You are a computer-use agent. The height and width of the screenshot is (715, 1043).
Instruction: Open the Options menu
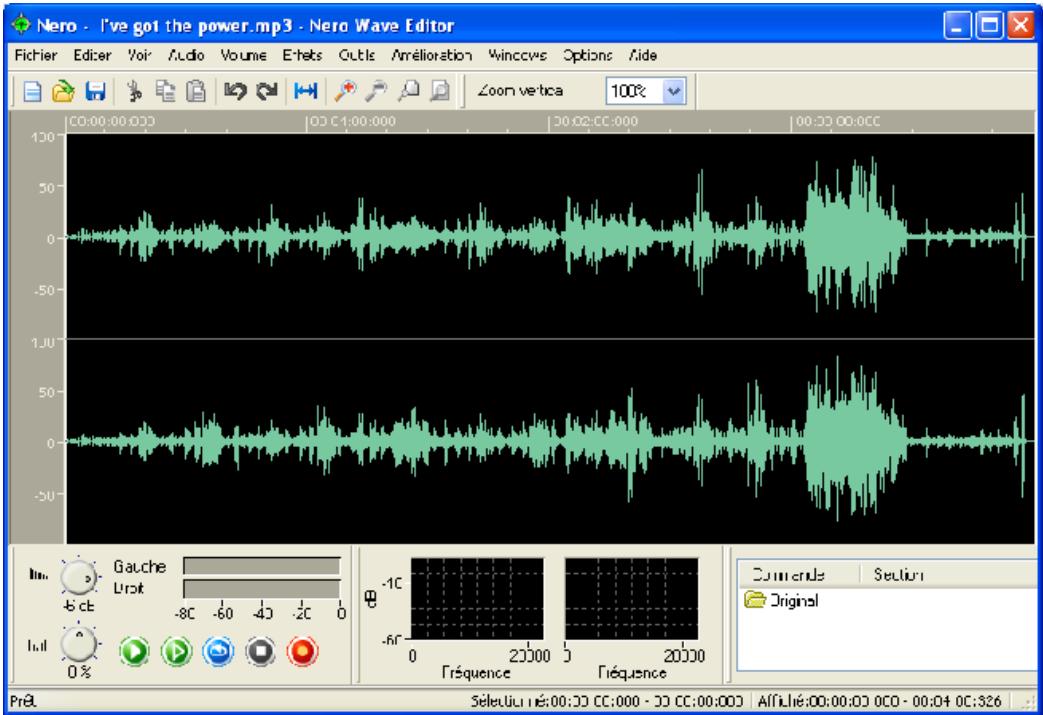point(587,55)
